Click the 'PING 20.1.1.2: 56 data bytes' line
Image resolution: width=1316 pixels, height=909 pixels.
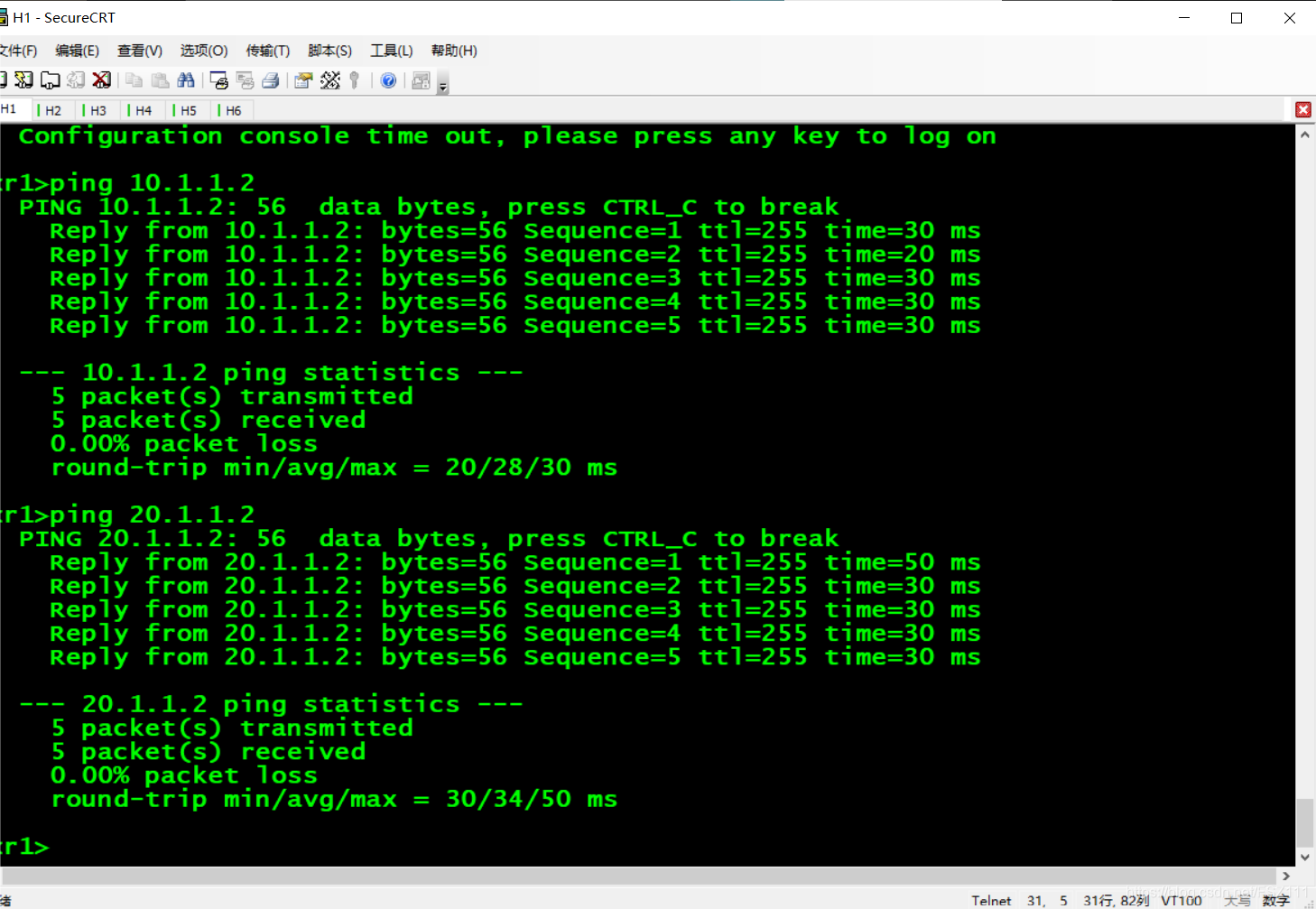click(x=429, y=539)
